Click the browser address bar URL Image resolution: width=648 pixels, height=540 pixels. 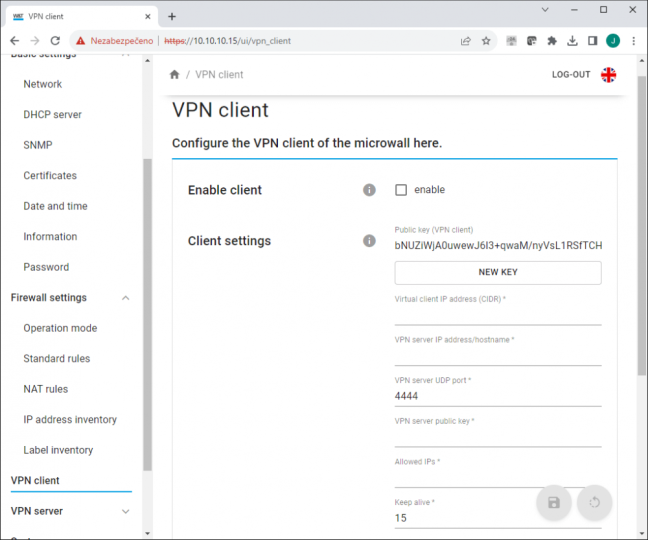click(x=227, y=41)
